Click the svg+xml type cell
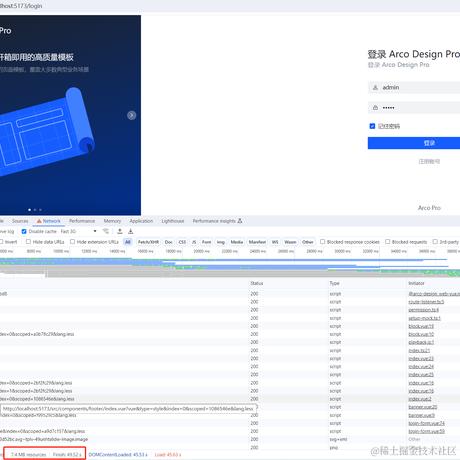Viewport: 460px width, 460px height. (x=338, y=439)
